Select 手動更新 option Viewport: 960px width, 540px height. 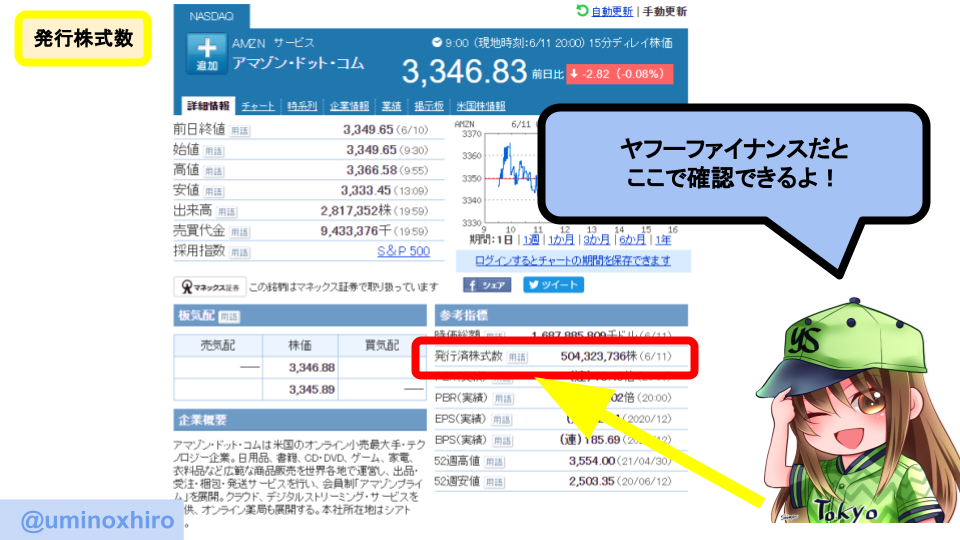click(x=664, y=12)
